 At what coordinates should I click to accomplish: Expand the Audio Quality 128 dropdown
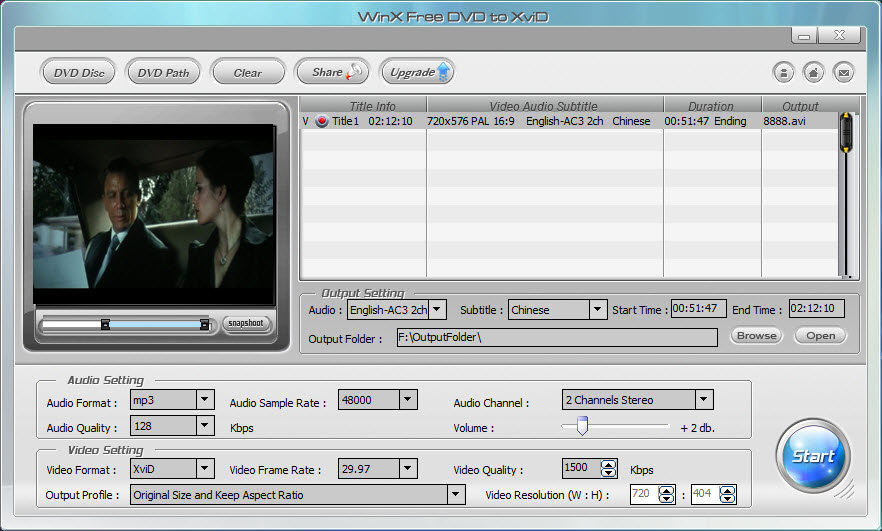[205, 425]
